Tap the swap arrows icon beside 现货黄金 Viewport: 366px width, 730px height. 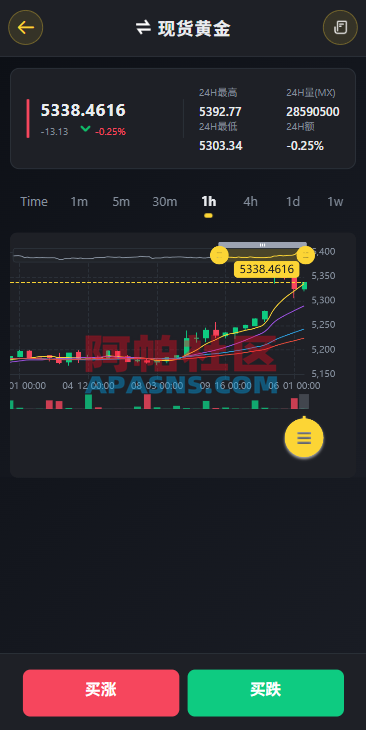(x=143, y=27)
